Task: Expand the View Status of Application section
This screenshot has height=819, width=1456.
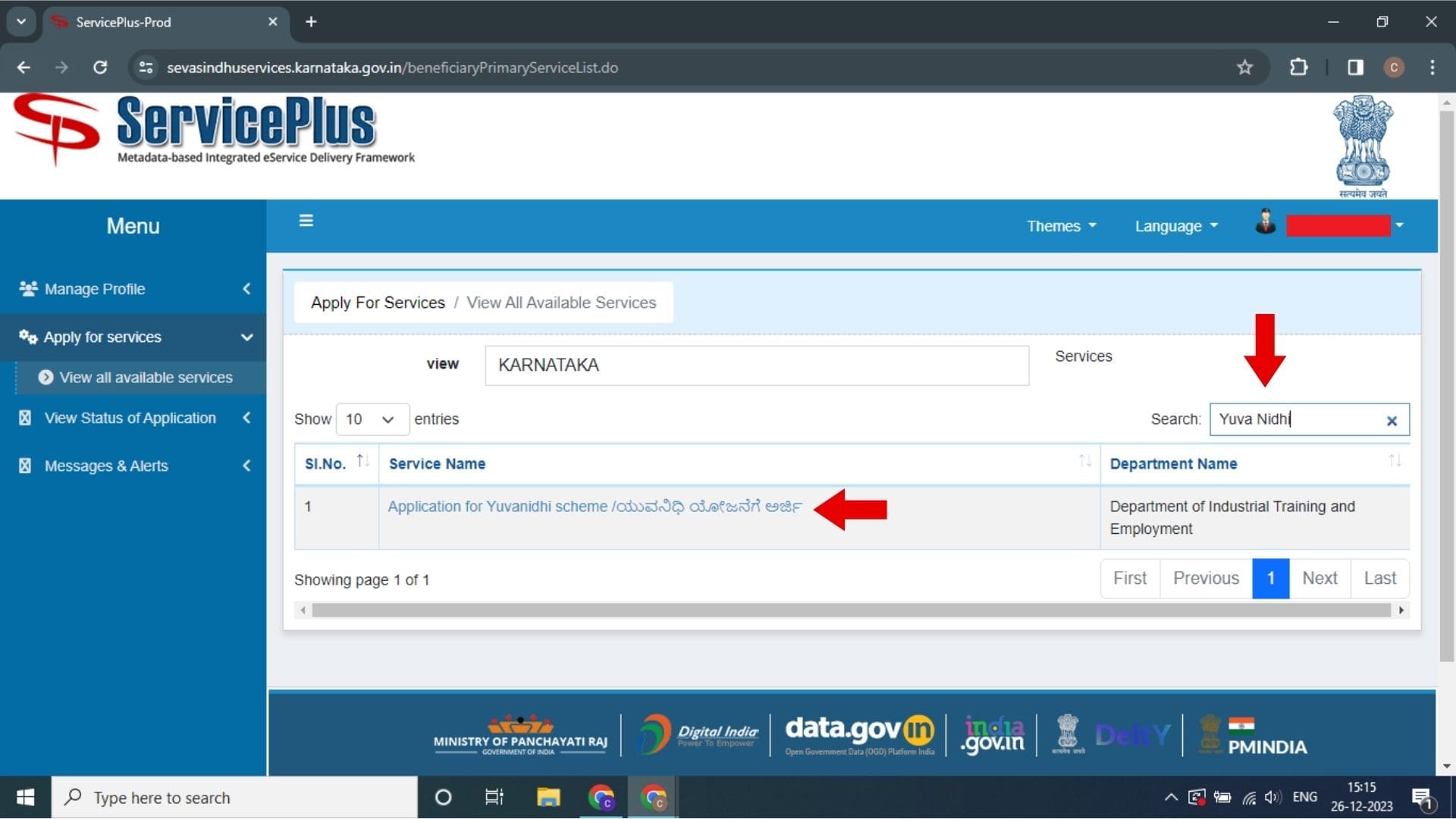Action: [x=130, y=418]
